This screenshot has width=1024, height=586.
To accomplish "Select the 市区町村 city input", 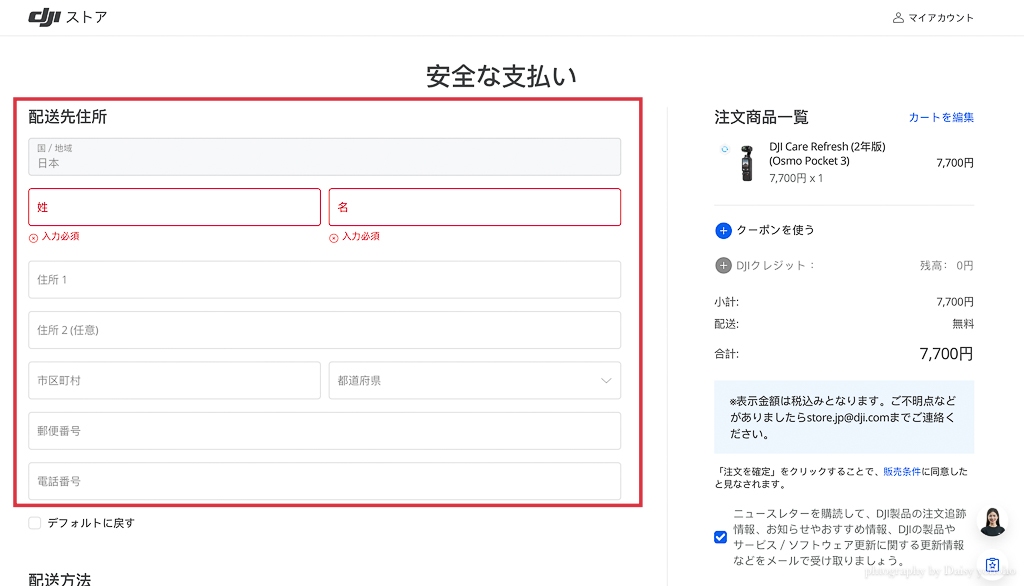I will point(174,380).
